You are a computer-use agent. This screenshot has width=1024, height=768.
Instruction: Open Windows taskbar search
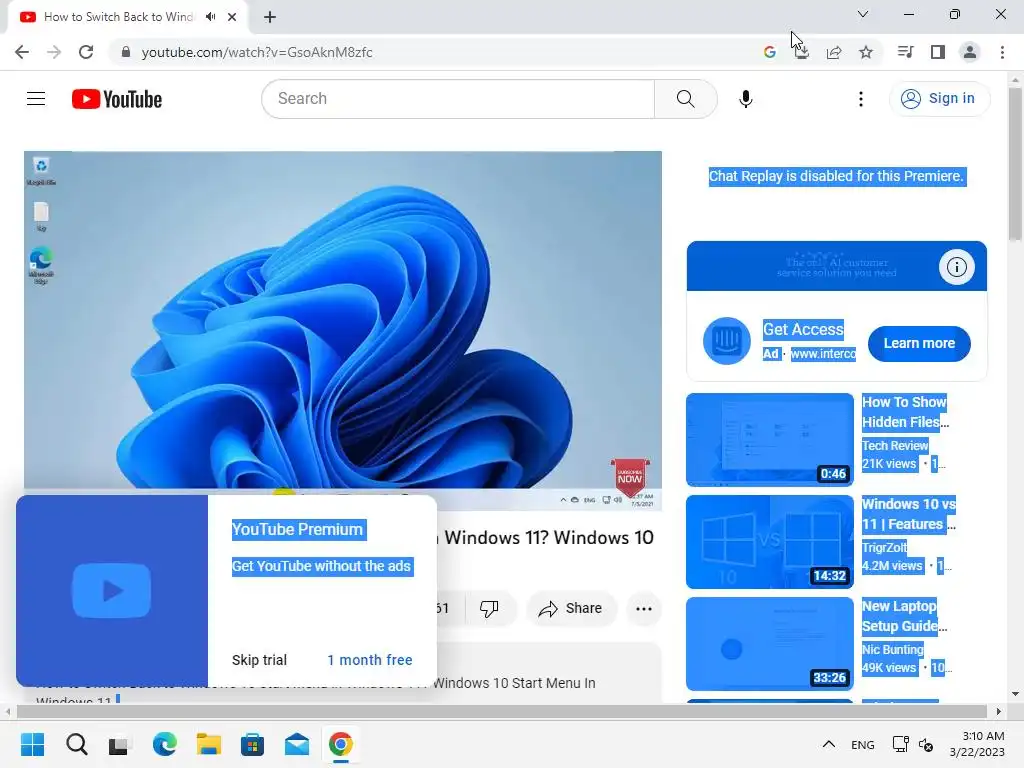click(x=76, y=744)
